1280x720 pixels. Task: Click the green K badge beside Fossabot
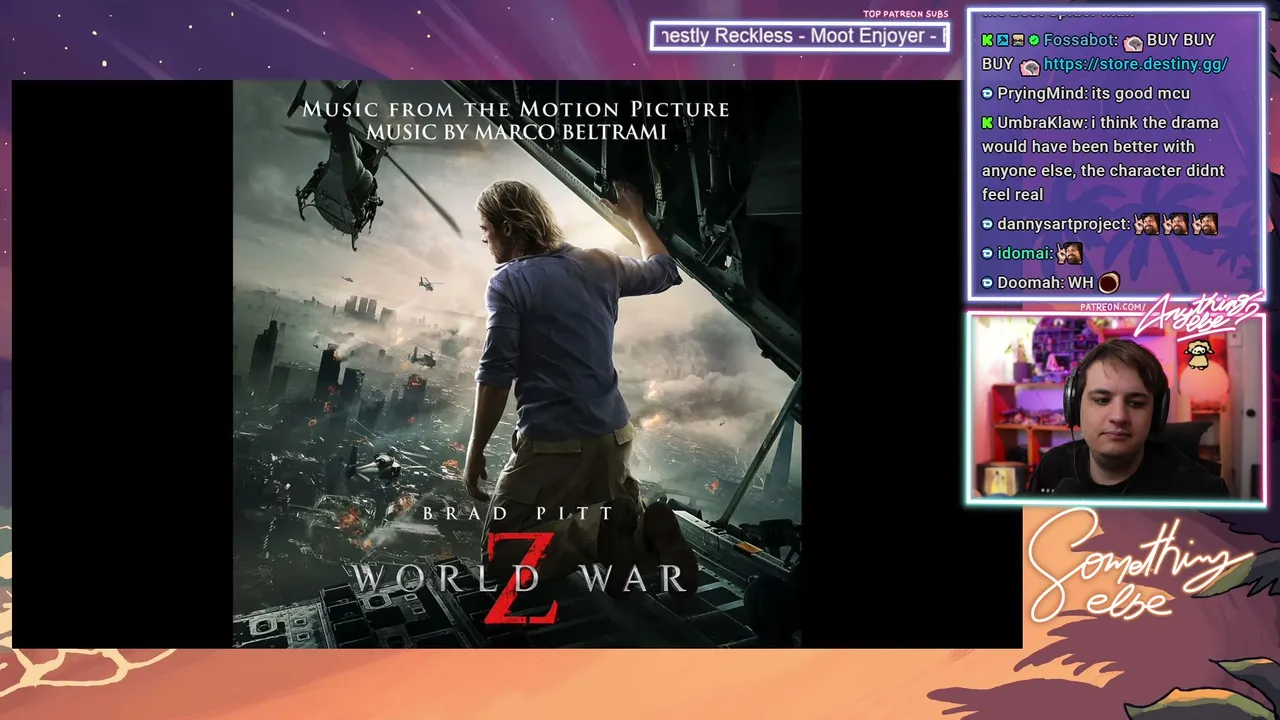(x=988, y=40)
